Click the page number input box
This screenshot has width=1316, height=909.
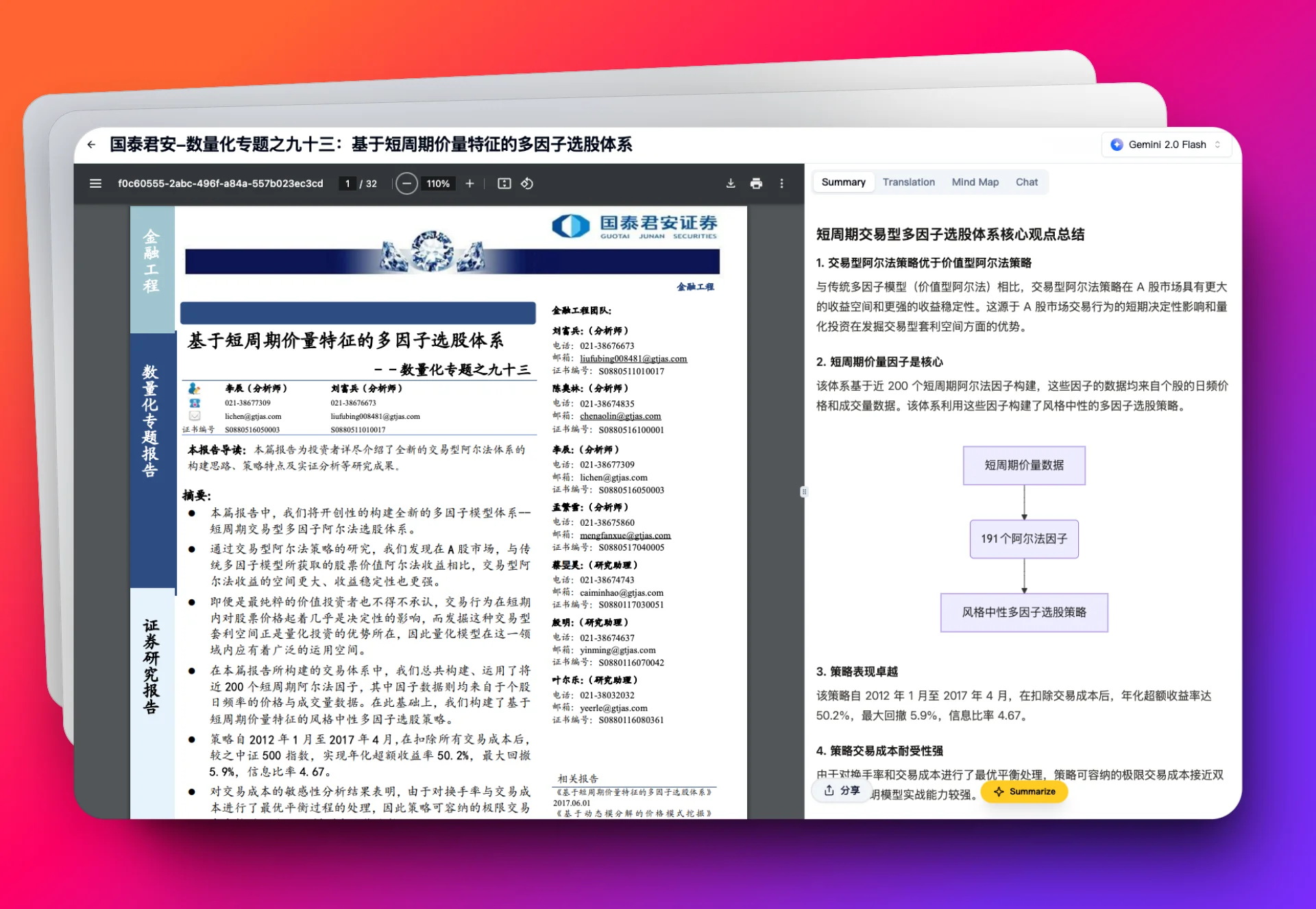tap(348, 184)
